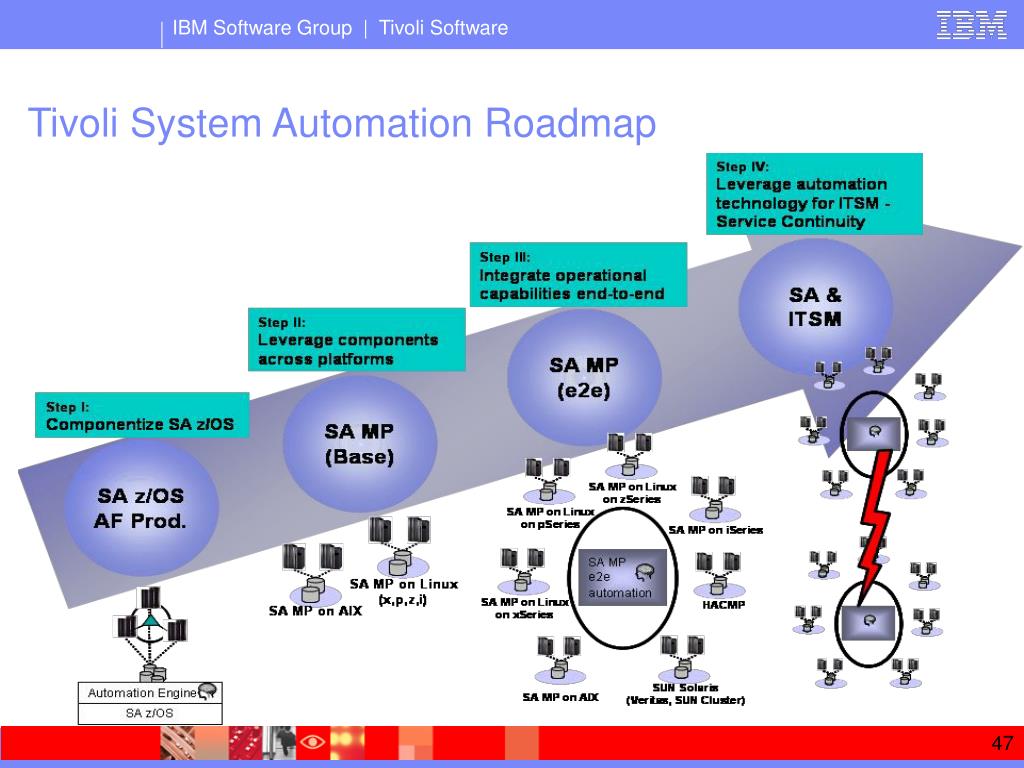Click the SA z/OS AF Prod. sphere
1024x768 pixels.
pos(141,508)
